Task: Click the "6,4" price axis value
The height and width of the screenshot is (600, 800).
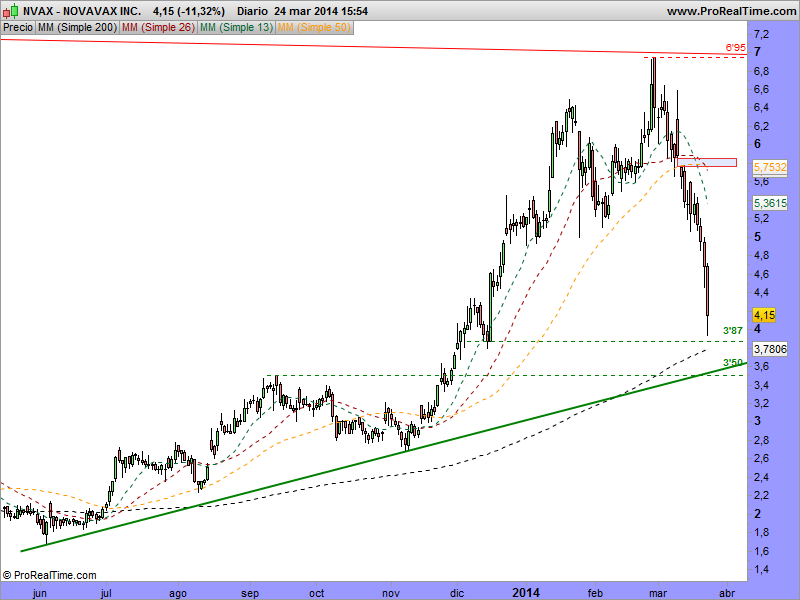Action: [762, 108]
